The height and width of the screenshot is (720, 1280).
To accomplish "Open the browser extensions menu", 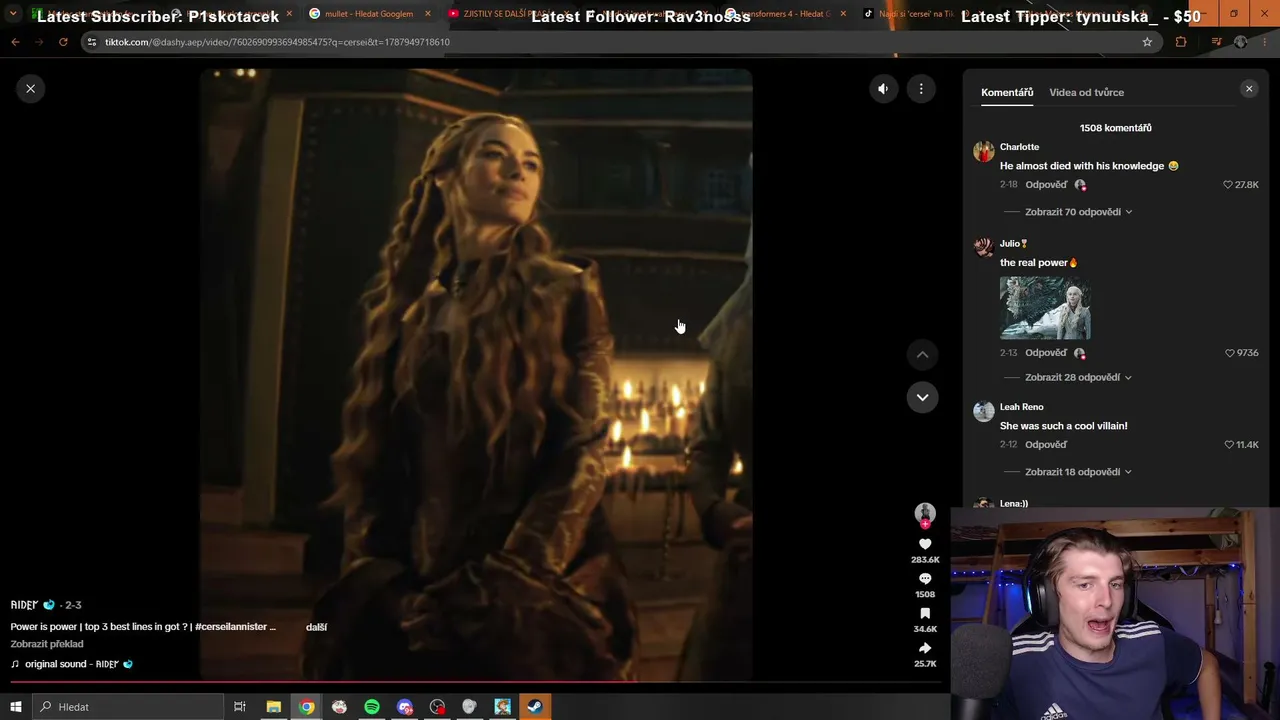I will click(x=1181, y=42).
